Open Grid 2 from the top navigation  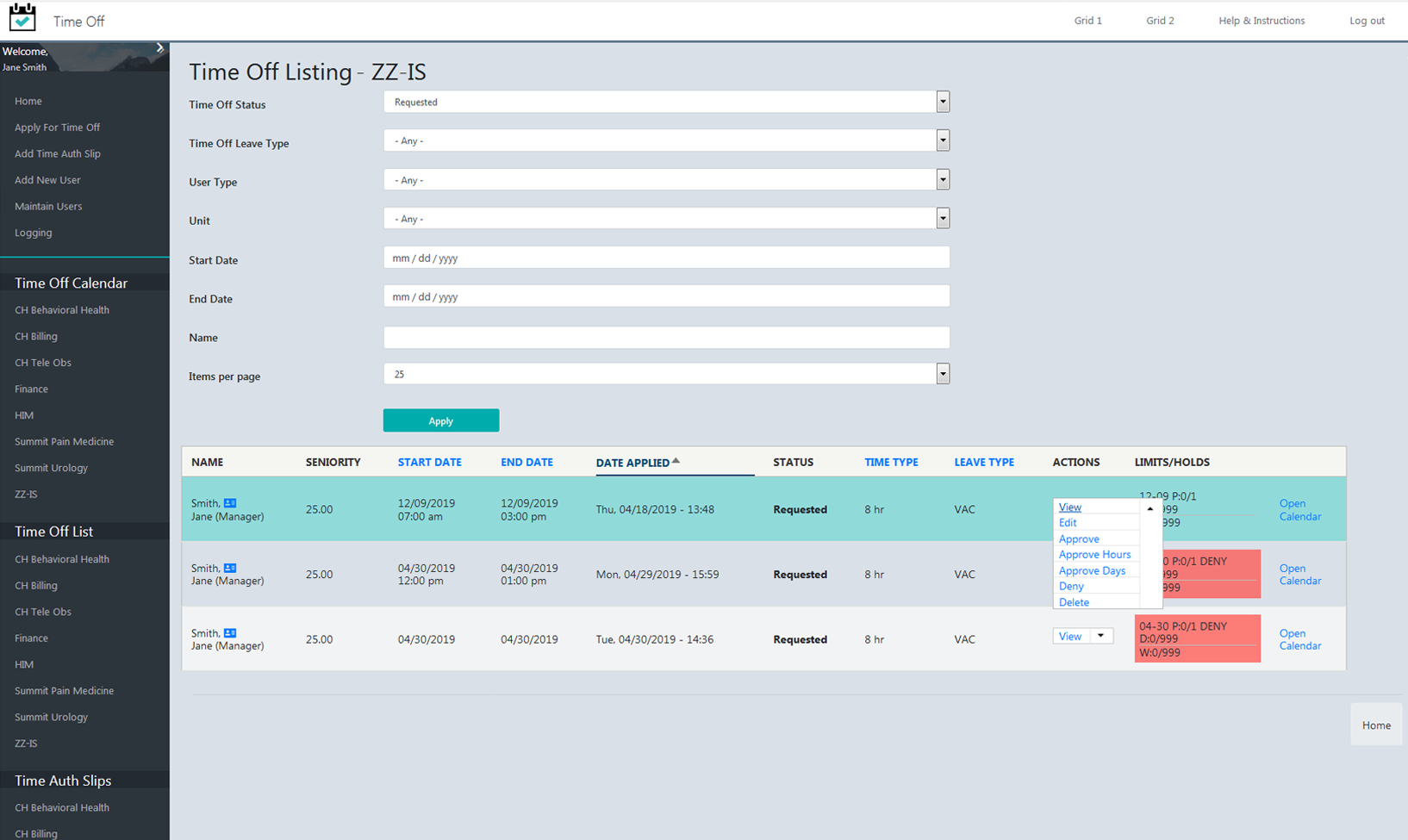(x=1159, y=20)
